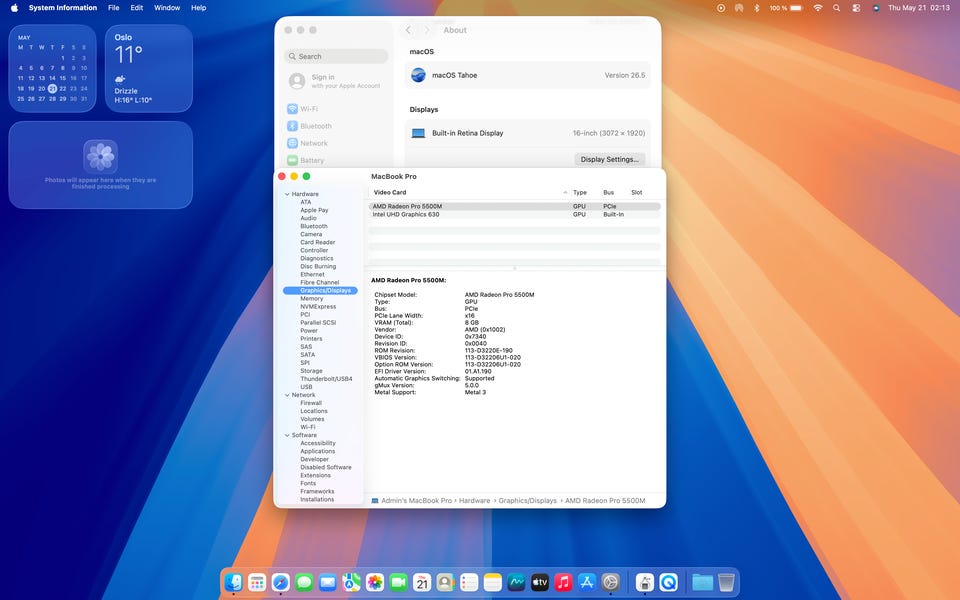960x600 pixels.
Task: Select Firewall under Network in sidebar
Action: tap(311, 403)
